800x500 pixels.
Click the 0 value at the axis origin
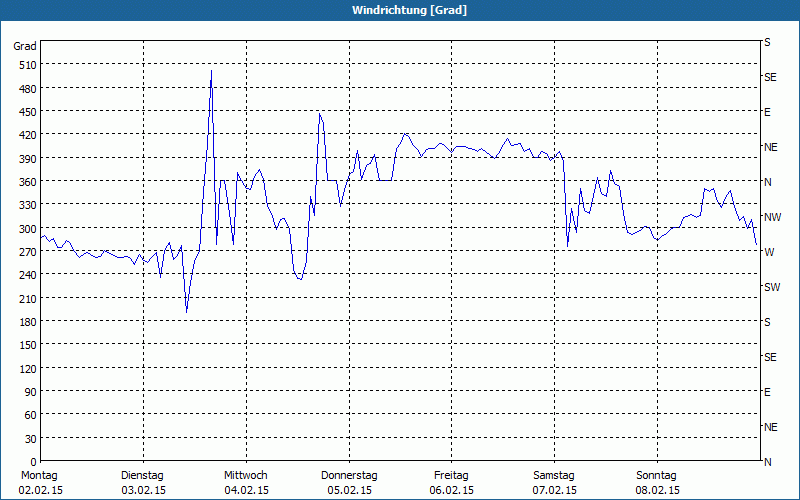pyautogui.click(x=34, y=462)
